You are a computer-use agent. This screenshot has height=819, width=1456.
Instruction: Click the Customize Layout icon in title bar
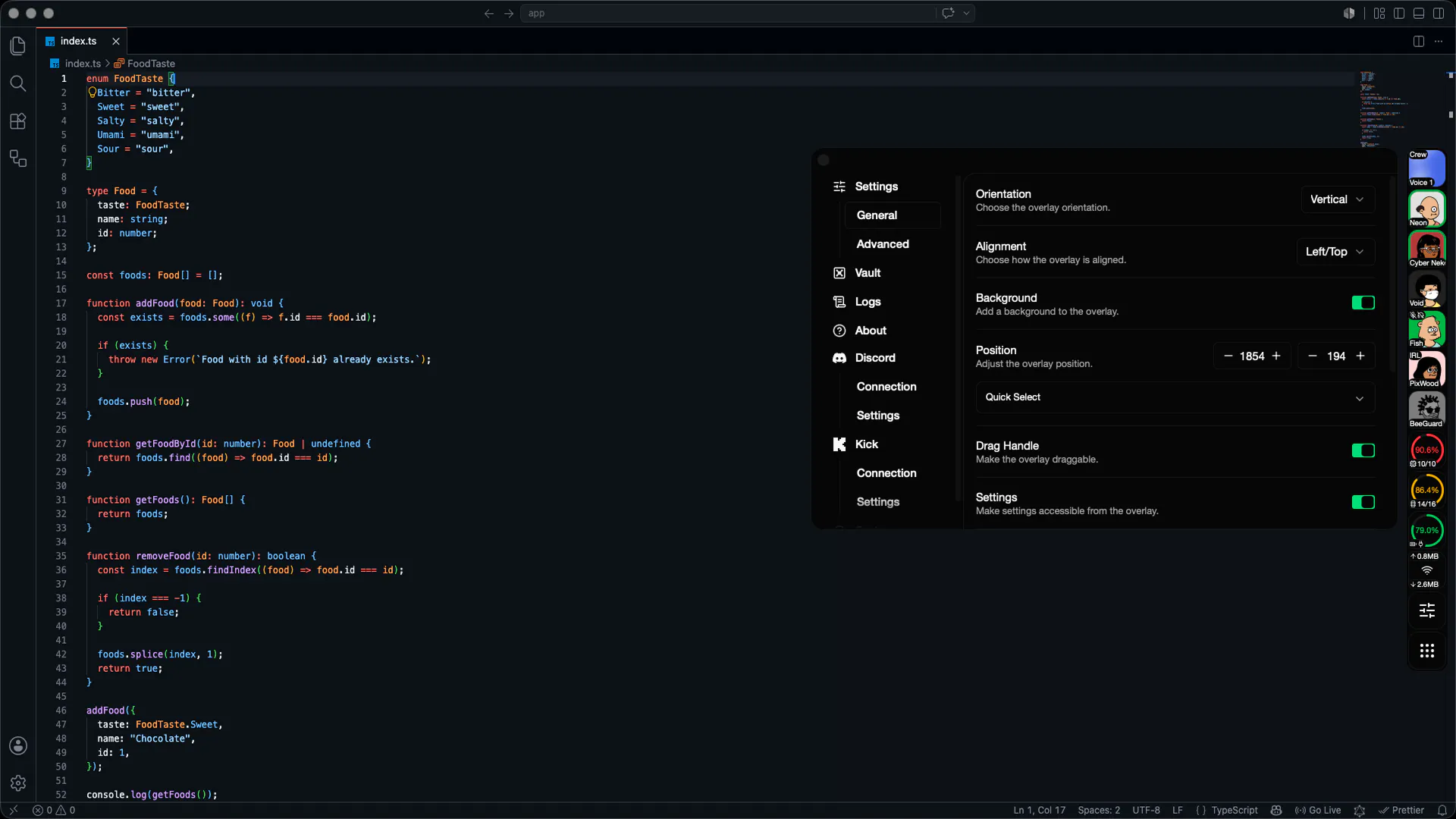tap(1379, 13)
